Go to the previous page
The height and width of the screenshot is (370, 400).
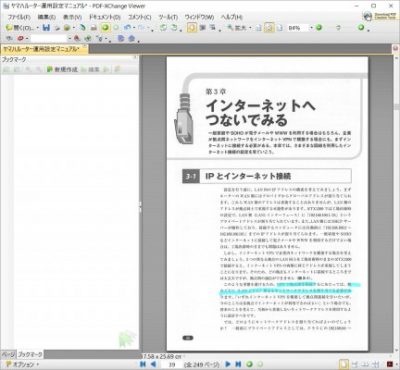pos(154,364)
